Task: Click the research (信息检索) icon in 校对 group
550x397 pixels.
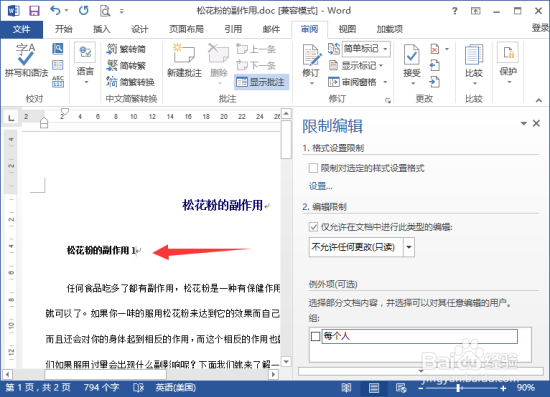Action: [58, 48]
